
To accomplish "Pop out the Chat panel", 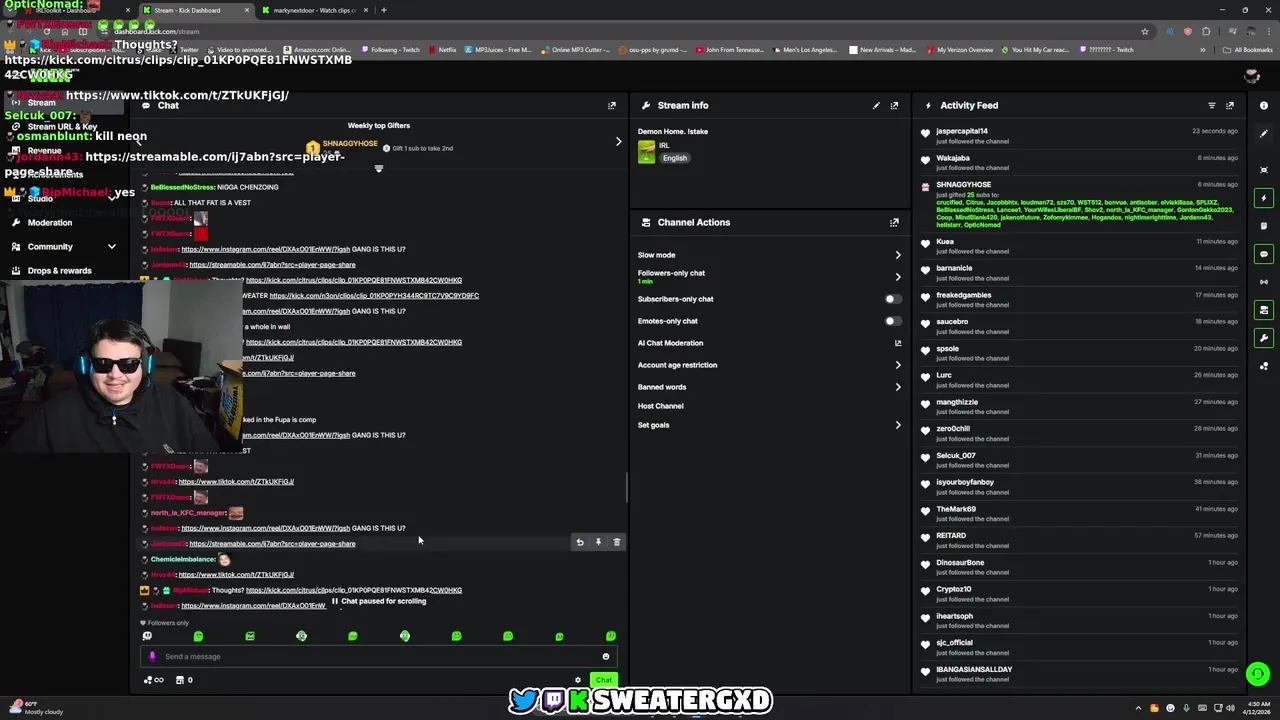I will [612, 105].
